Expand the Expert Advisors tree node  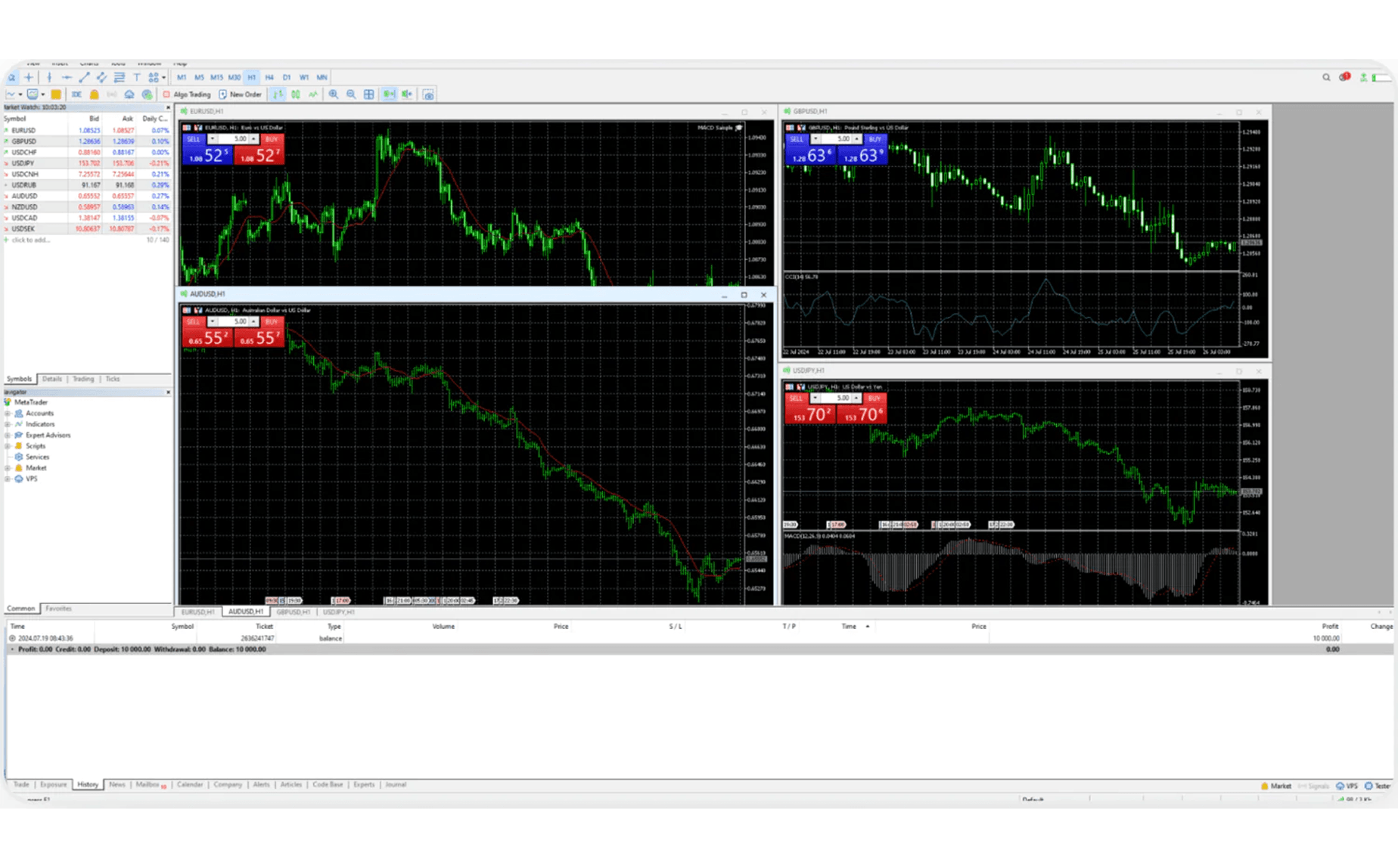point(8,436)
